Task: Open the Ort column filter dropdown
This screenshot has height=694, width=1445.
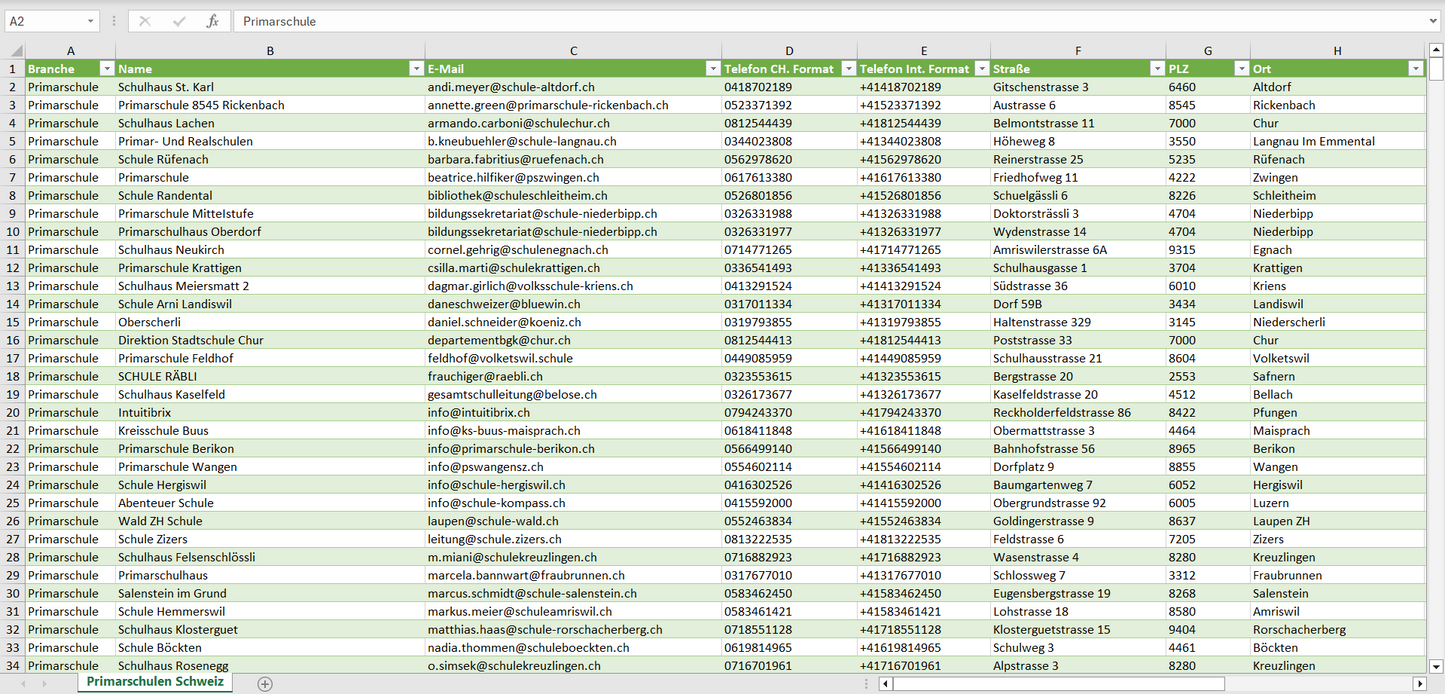Action: pyautogui.click(x=1415, y=69)
